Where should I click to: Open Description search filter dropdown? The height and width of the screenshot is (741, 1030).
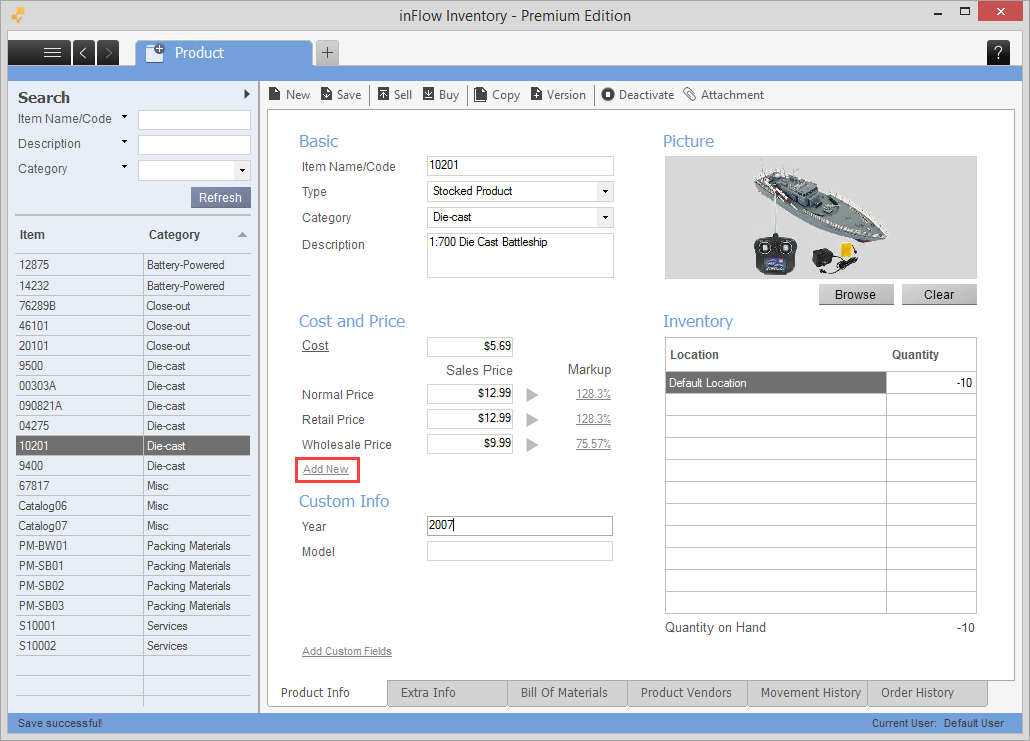pyautogui.click(x=124, y=142)
